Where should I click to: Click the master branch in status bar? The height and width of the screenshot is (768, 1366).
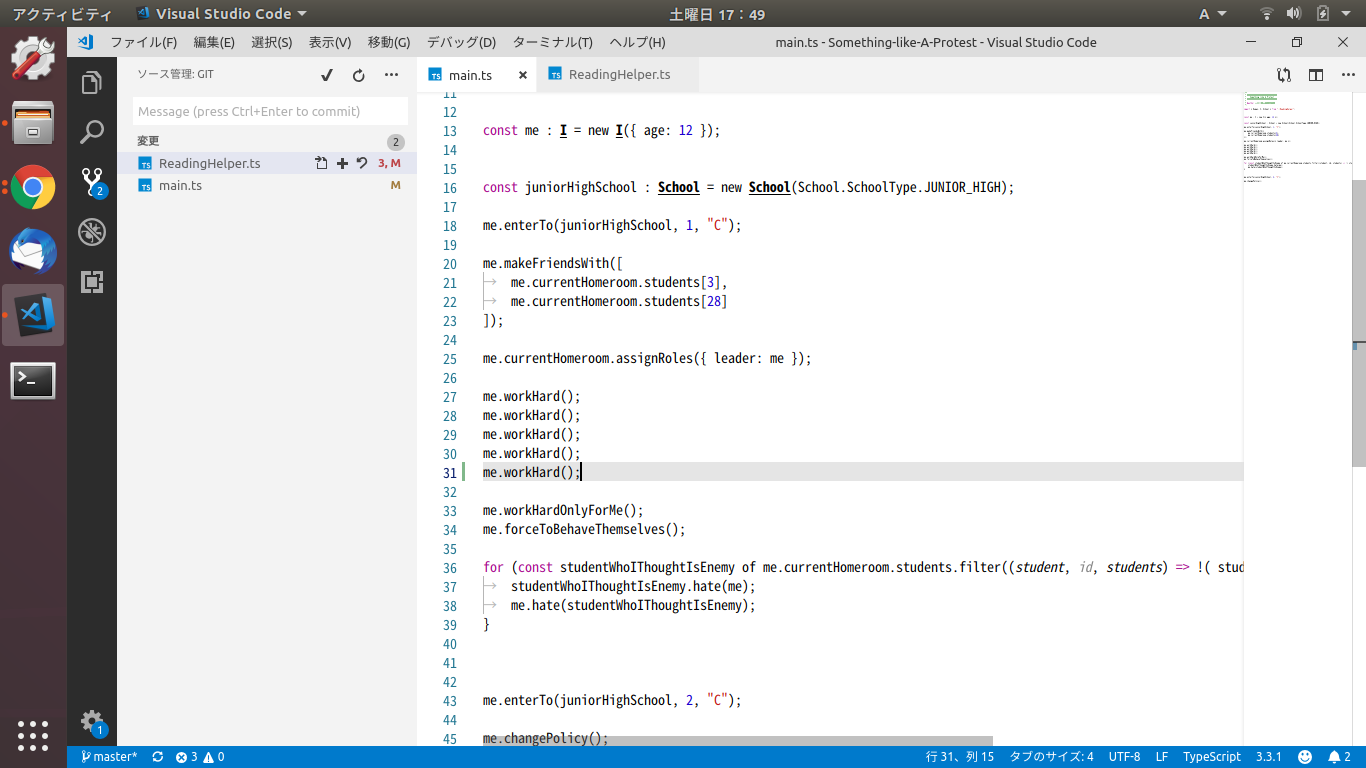click(x=109, y=757)
